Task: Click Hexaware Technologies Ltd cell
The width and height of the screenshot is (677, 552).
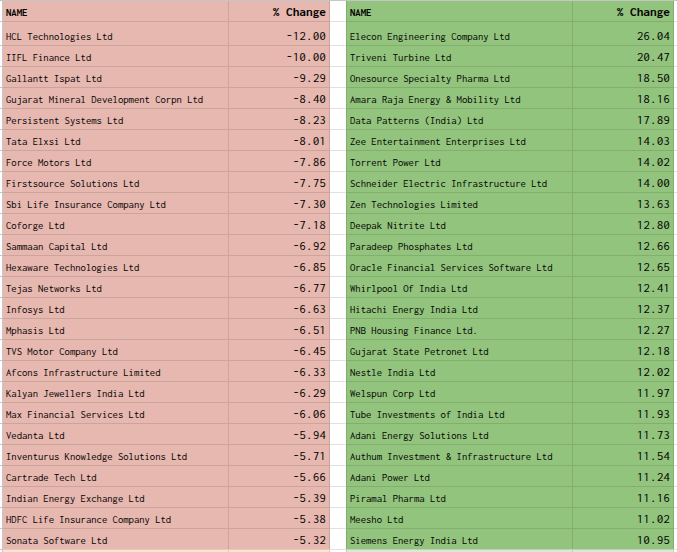Action: tap(115, 268)
